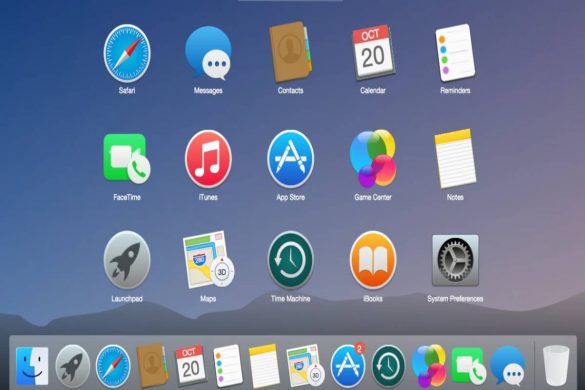This screenshot has width=585, height=390.
Task: Open App Store with badge in the dock
Action: [x=348, y=366]
